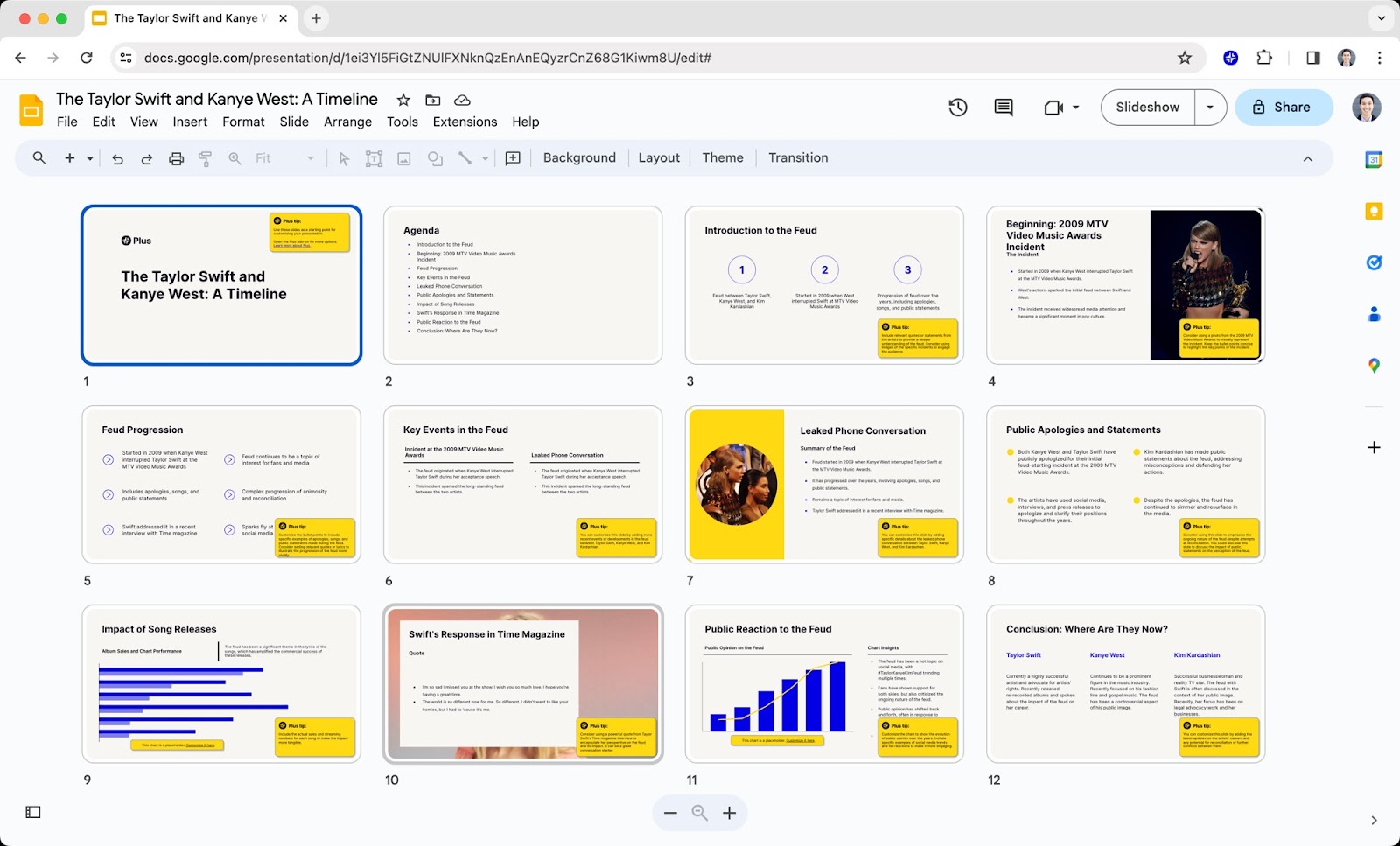The image size is (1400, 846).
Task: Zoom out grid with minus button
Action: point(670,813)
